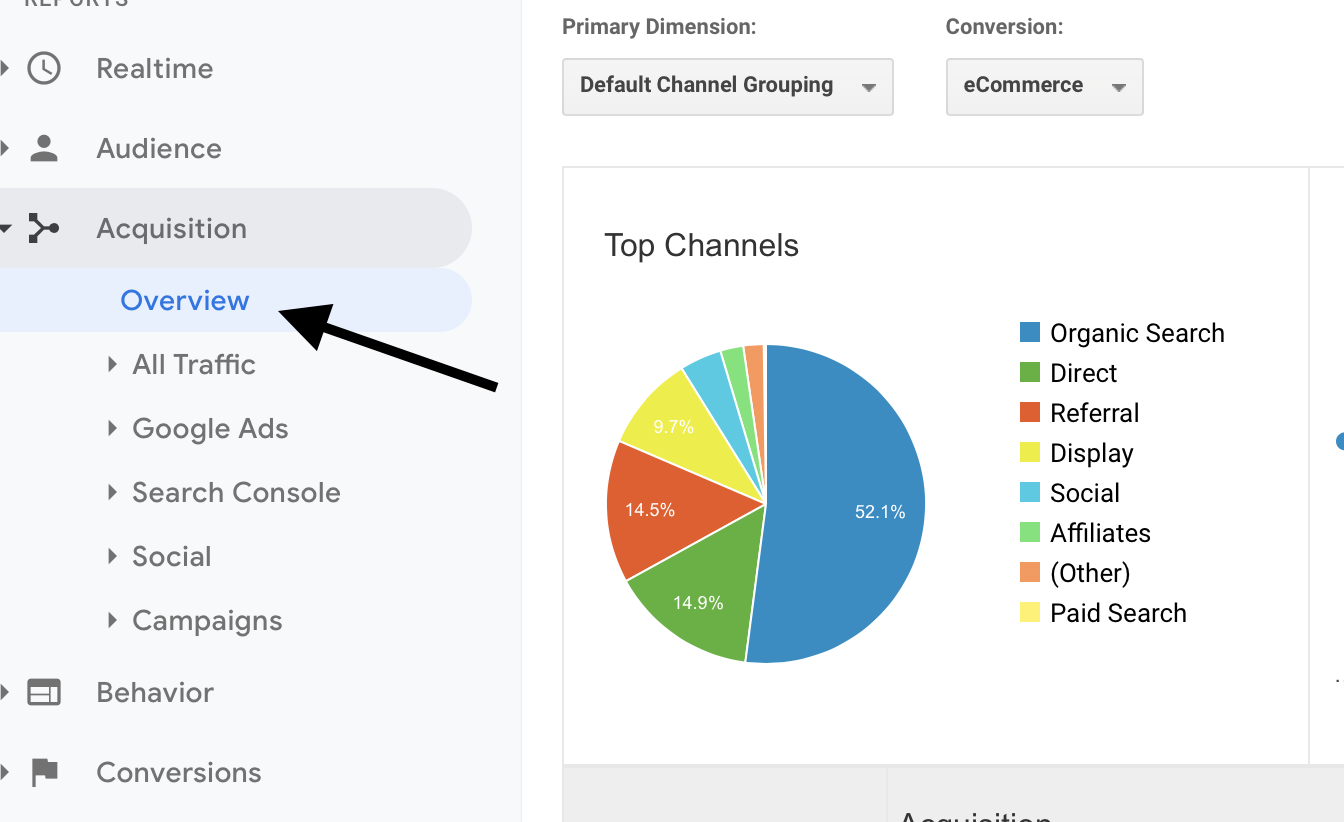Viewport: 1344px width, 822px height.
Task: Click the Conversion label above dropdown
Action: [1004, 27]
